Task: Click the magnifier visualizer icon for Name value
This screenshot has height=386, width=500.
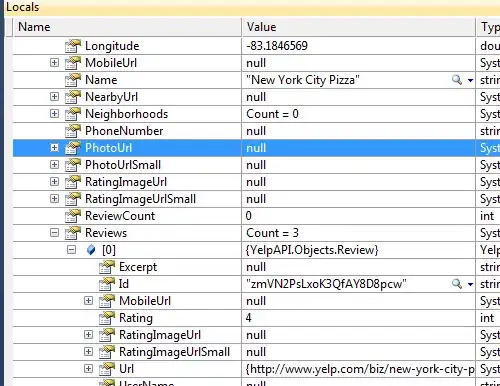Action: [x=457, y=80]
